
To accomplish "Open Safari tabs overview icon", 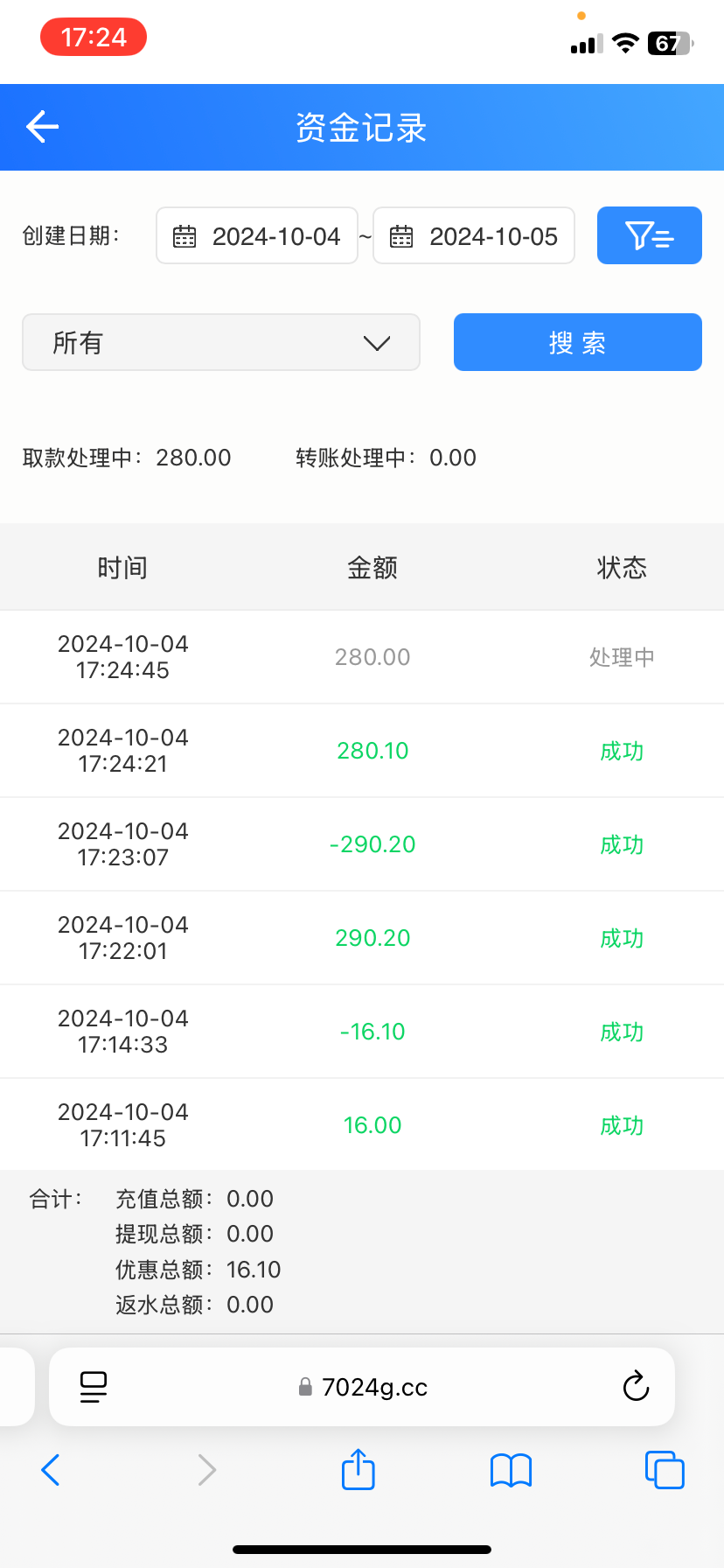I will pos(665,1469).
